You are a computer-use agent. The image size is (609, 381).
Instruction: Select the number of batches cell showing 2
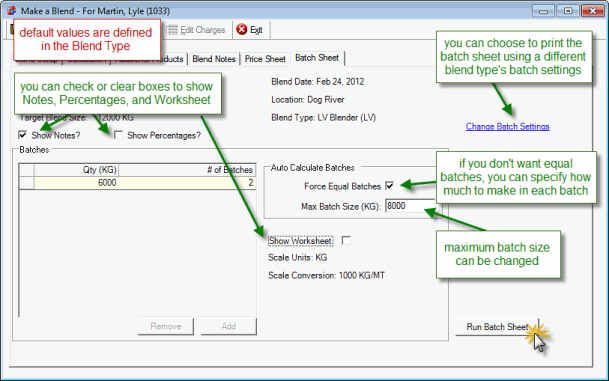click(x=187, y=183)
